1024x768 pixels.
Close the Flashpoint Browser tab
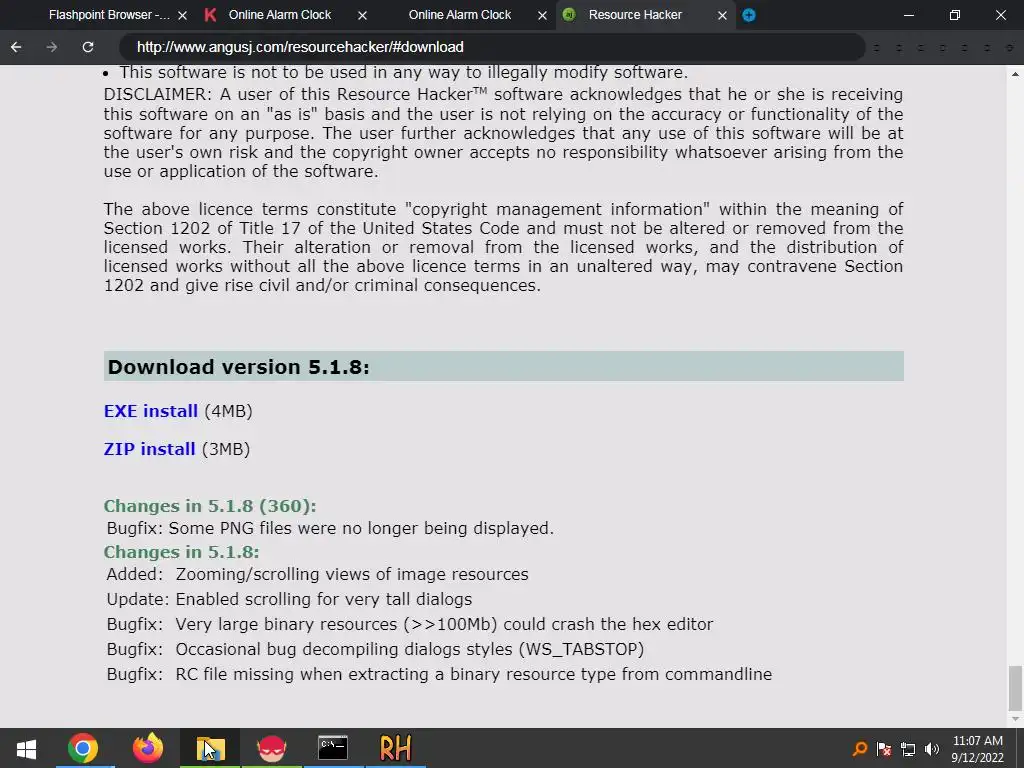pyautogui.click(x=183, y=15)
